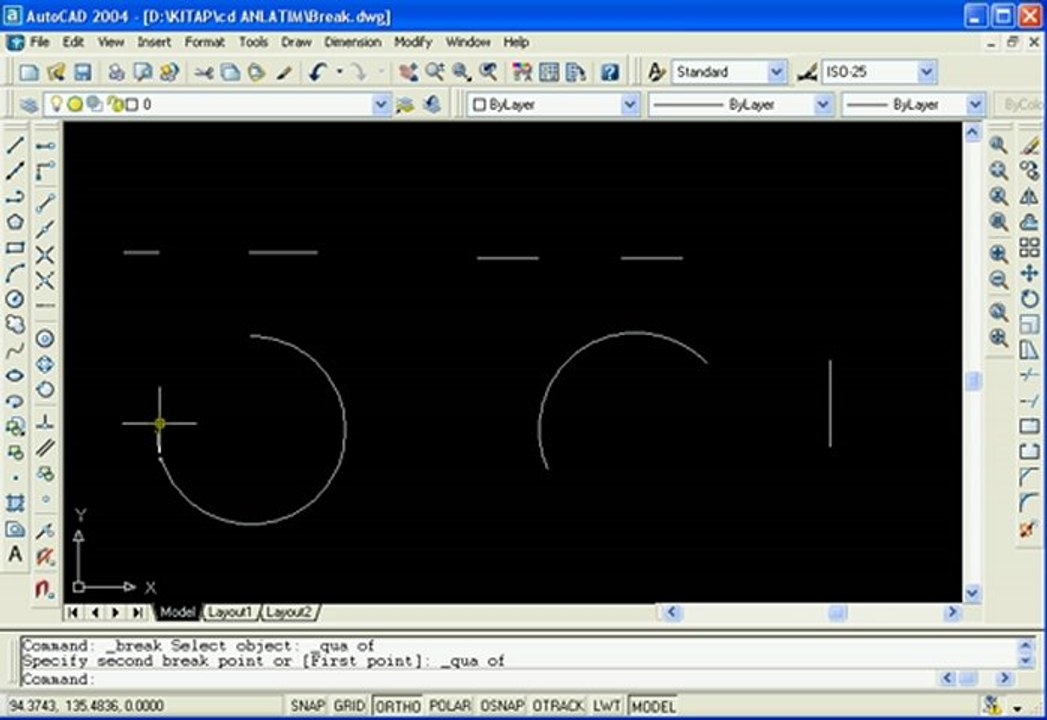Pick the Snap to Quadrant osnap icon

45,365
